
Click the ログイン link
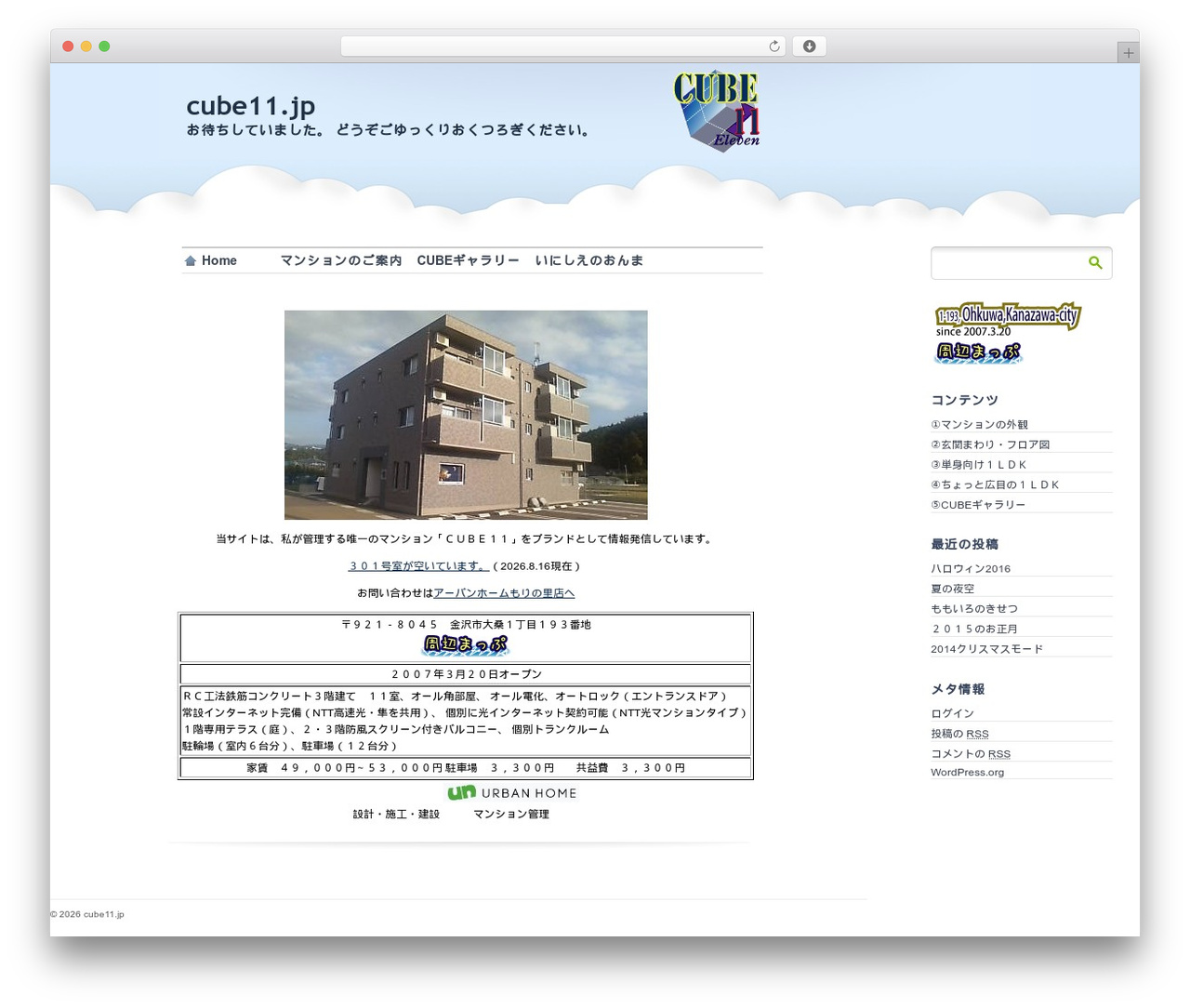pos(953,714)
